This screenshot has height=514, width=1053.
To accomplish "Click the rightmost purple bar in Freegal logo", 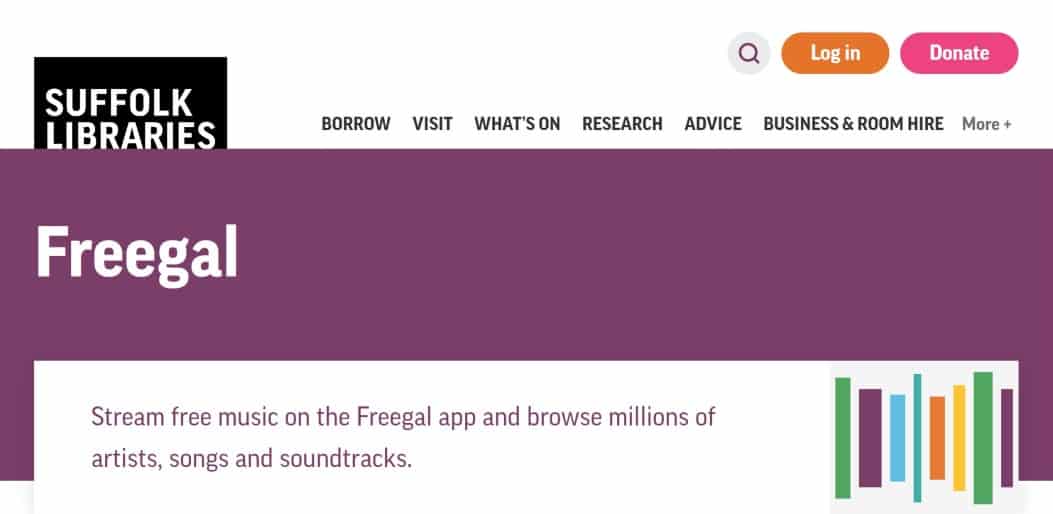I will coord(1006,437).
